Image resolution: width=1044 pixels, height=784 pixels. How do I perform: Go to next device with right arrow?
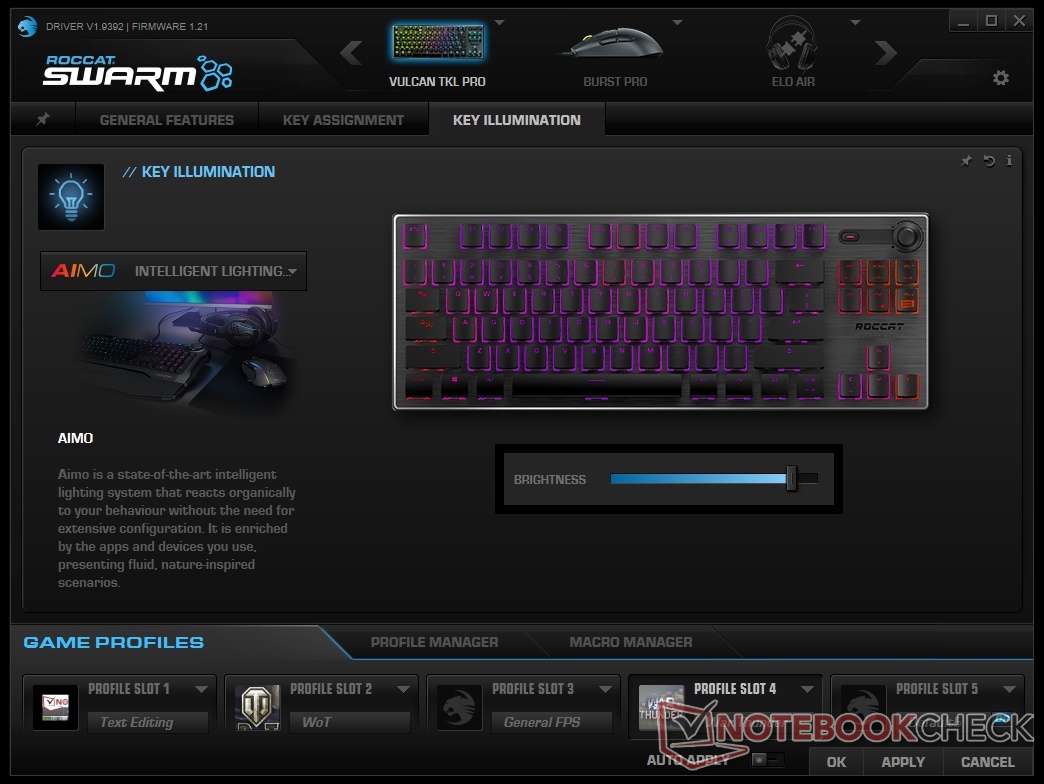click(886, 53)
